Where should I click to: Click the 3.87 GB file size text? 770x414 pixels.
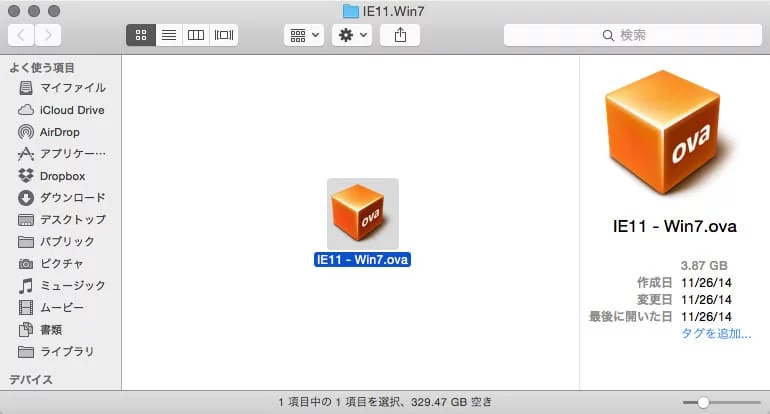click(x=704, y=266)
